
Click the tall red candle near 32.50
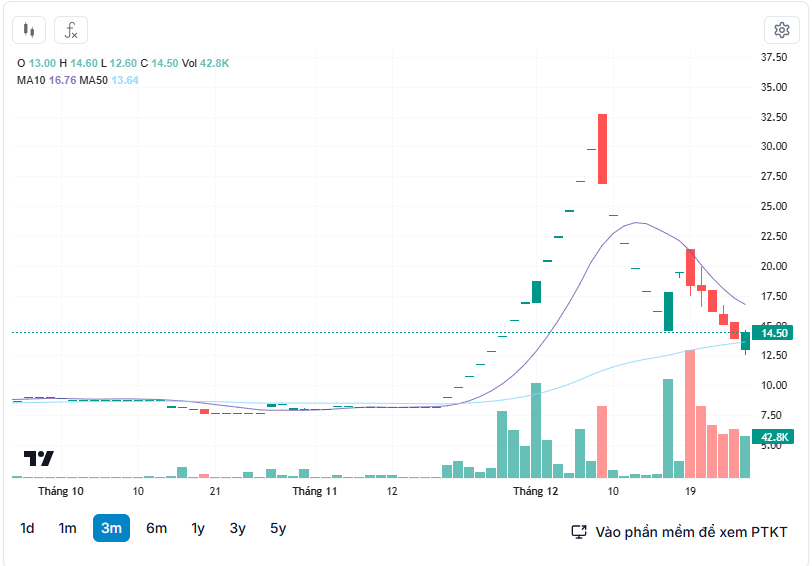point(603,149)
